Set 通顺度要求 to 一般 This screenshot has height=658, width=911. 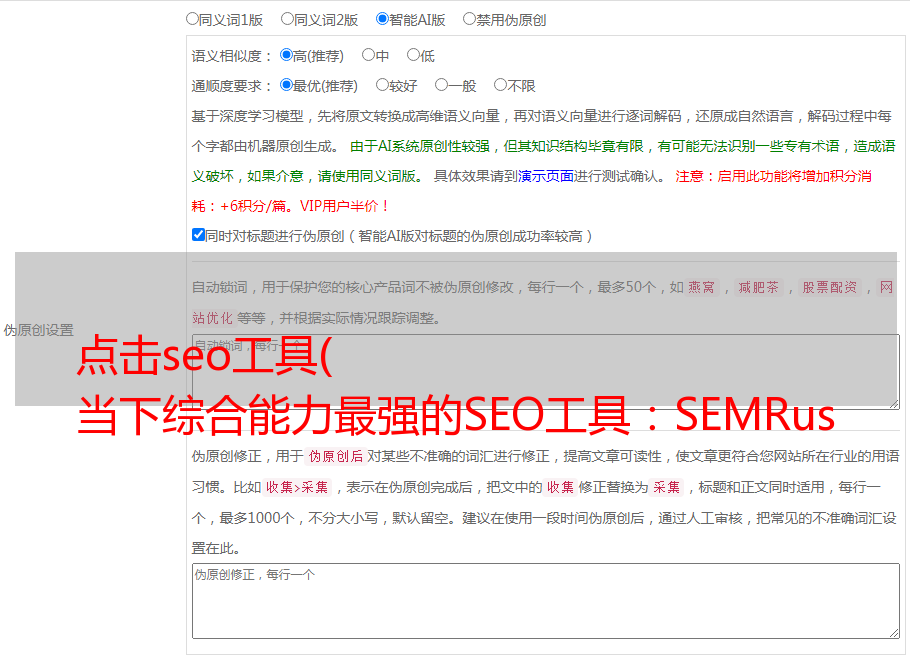(x=442, y=85)
